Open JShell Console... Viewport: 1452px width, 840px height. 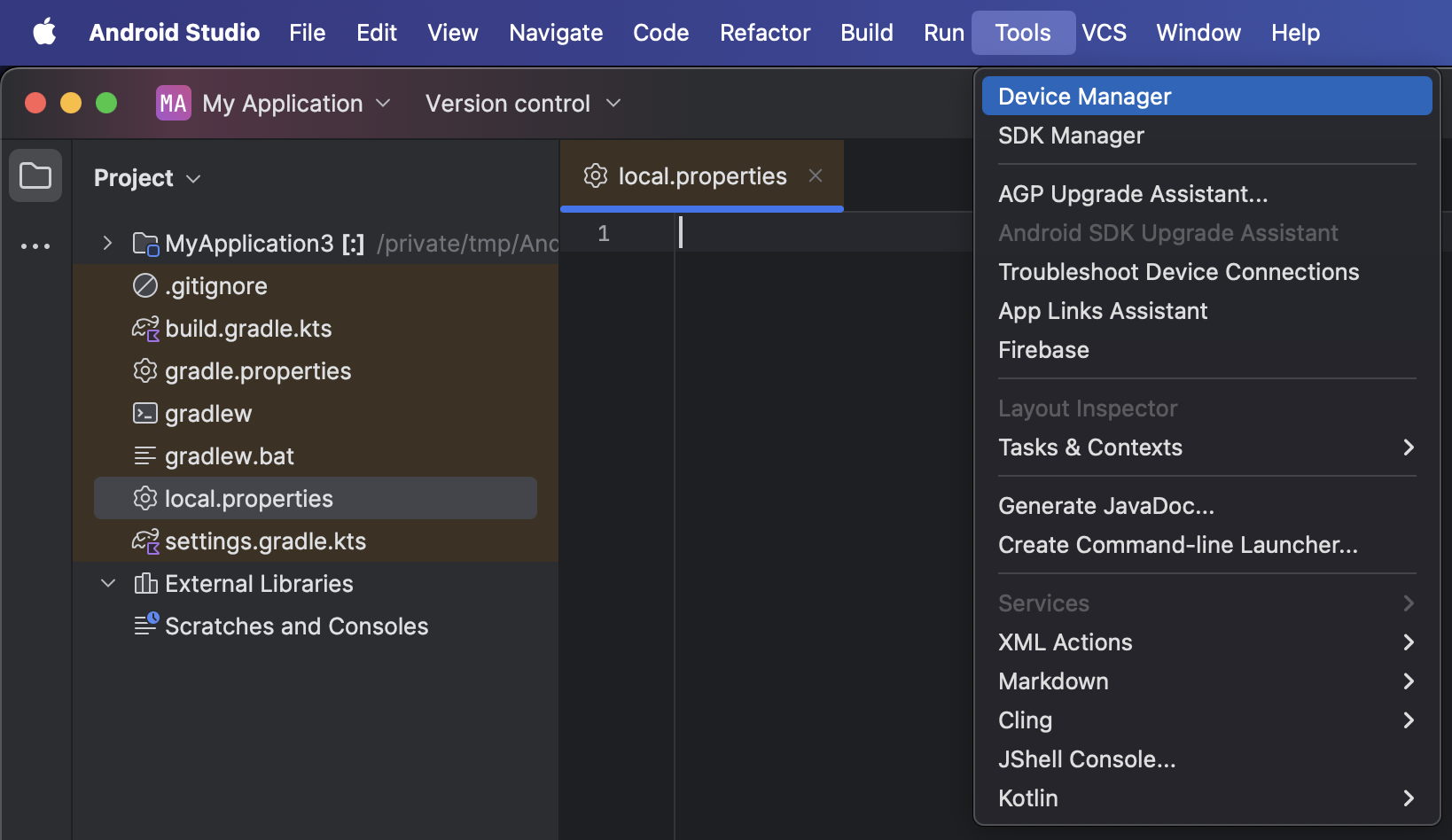[1206, 759]
